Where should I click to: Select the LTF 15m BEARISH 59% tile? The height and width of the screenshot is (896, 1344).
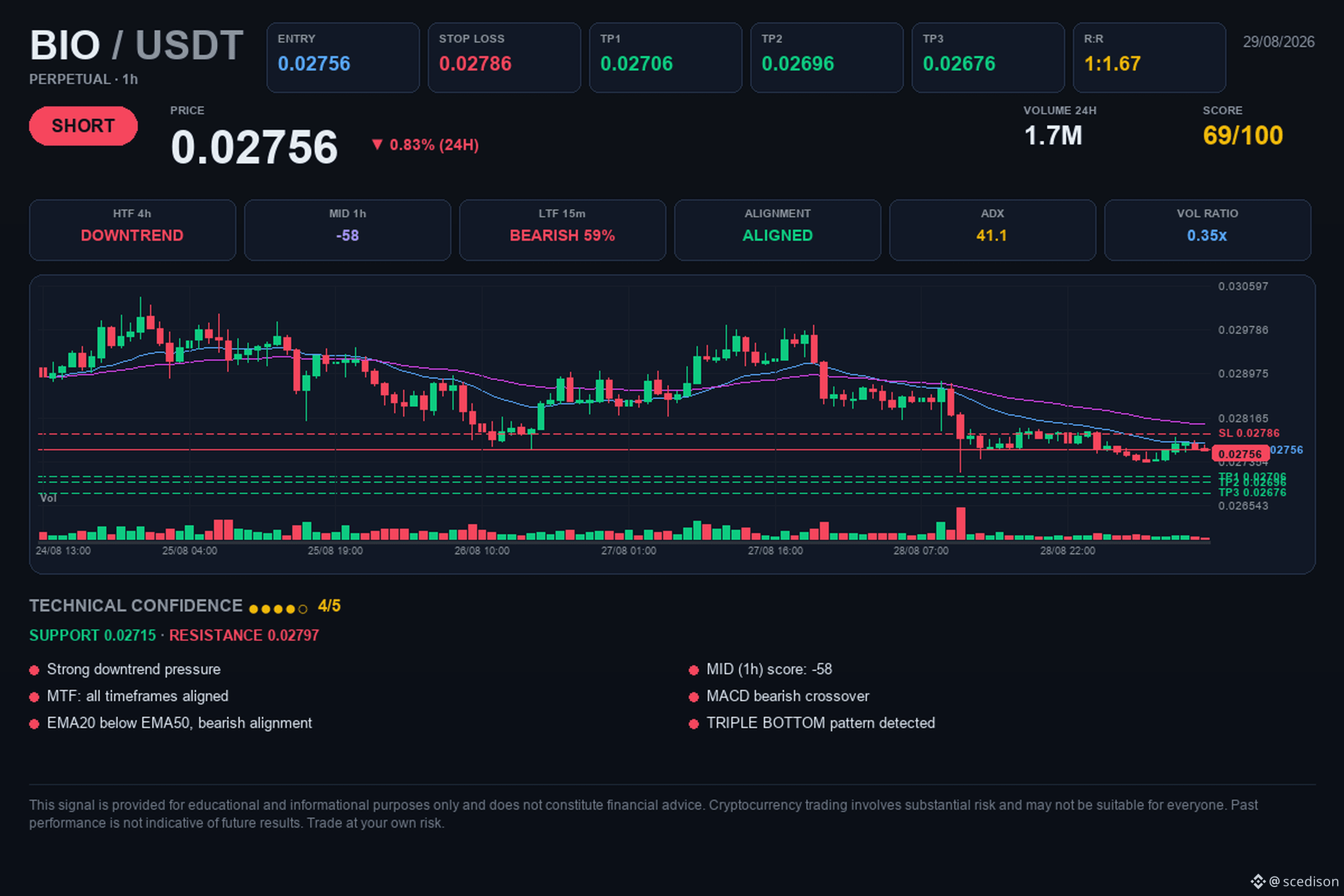pos(562,230)
